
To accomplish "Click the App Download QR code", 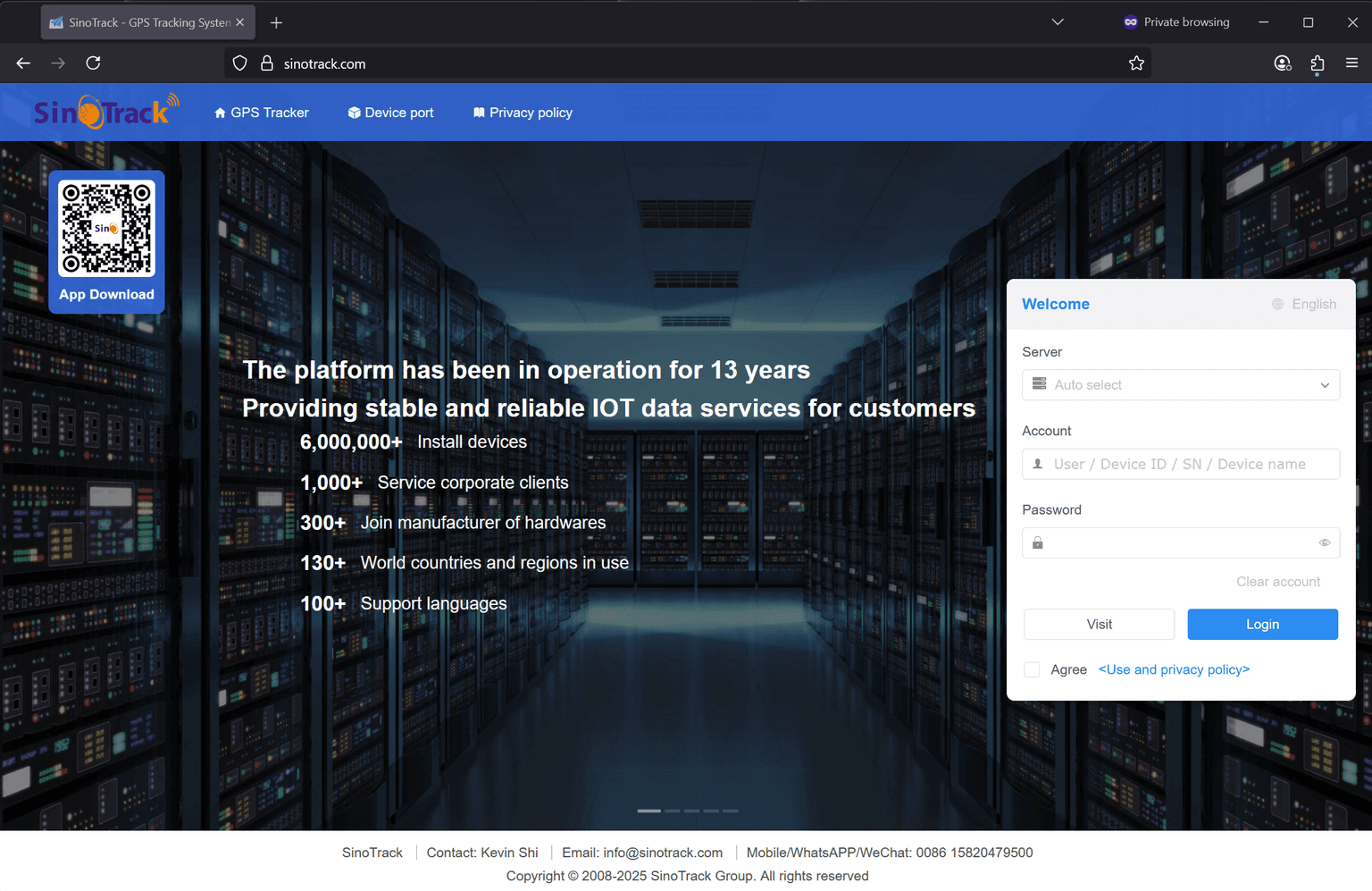I will tap(106, 228).
